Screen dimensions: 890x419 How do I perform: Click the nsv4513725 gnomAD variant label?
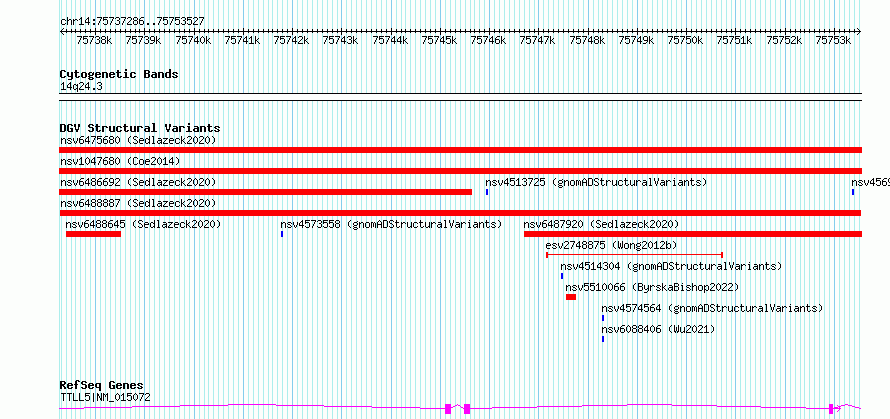pos(596,182)
